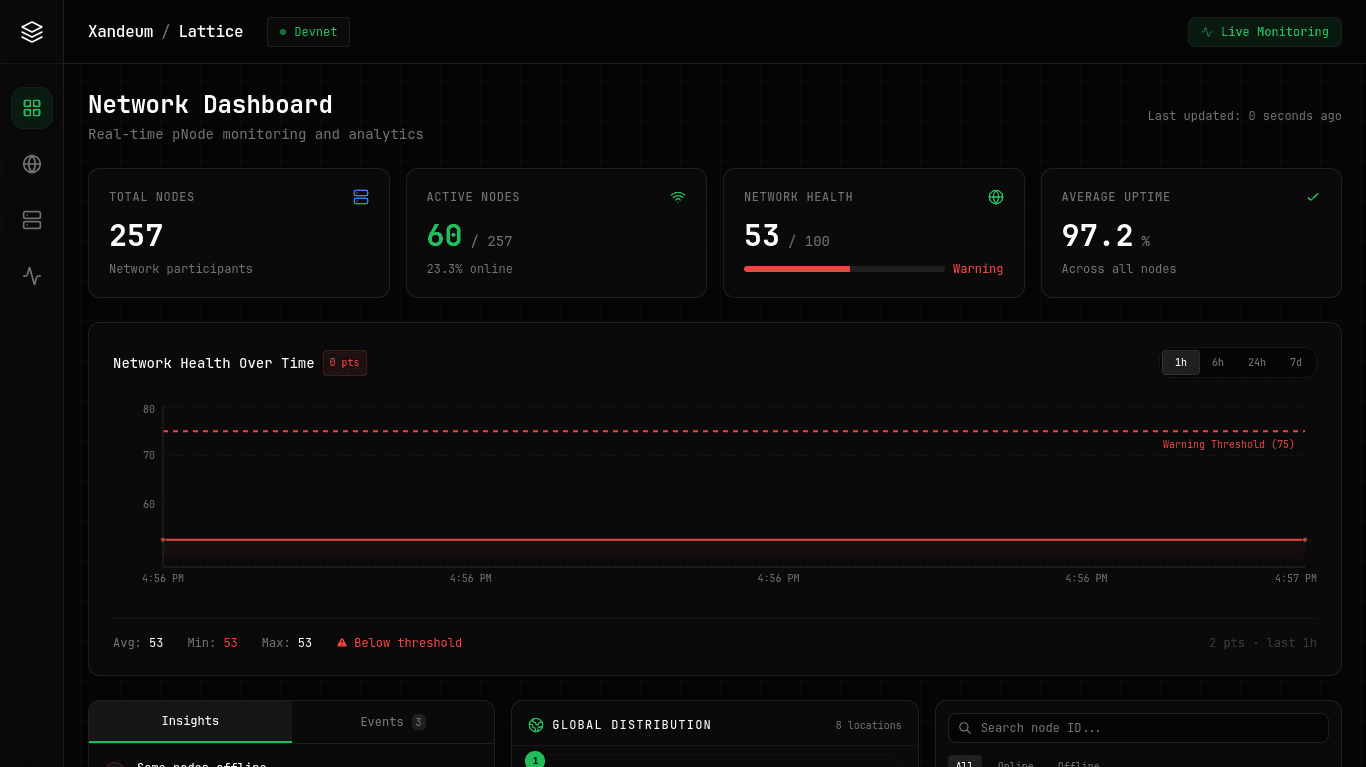Open the Insights tab
The height and width of the screenshot is (767, 1366).
(x=190, y=721)
